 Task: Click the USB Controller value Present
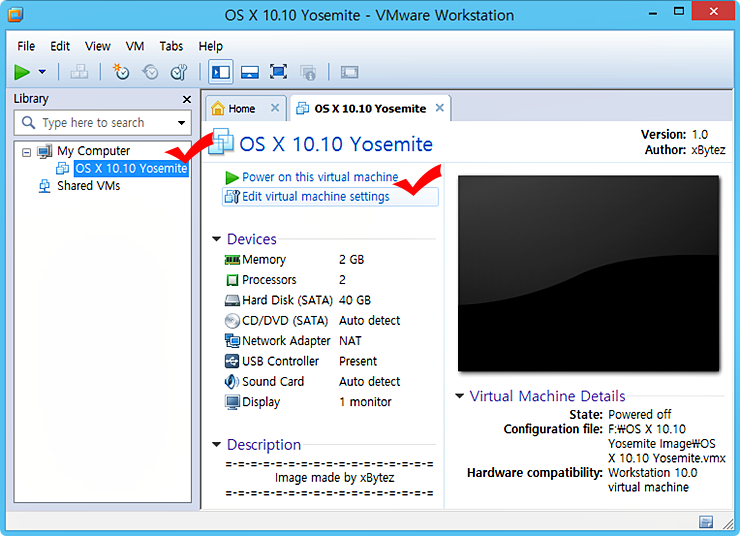click(x=358, y=361)
